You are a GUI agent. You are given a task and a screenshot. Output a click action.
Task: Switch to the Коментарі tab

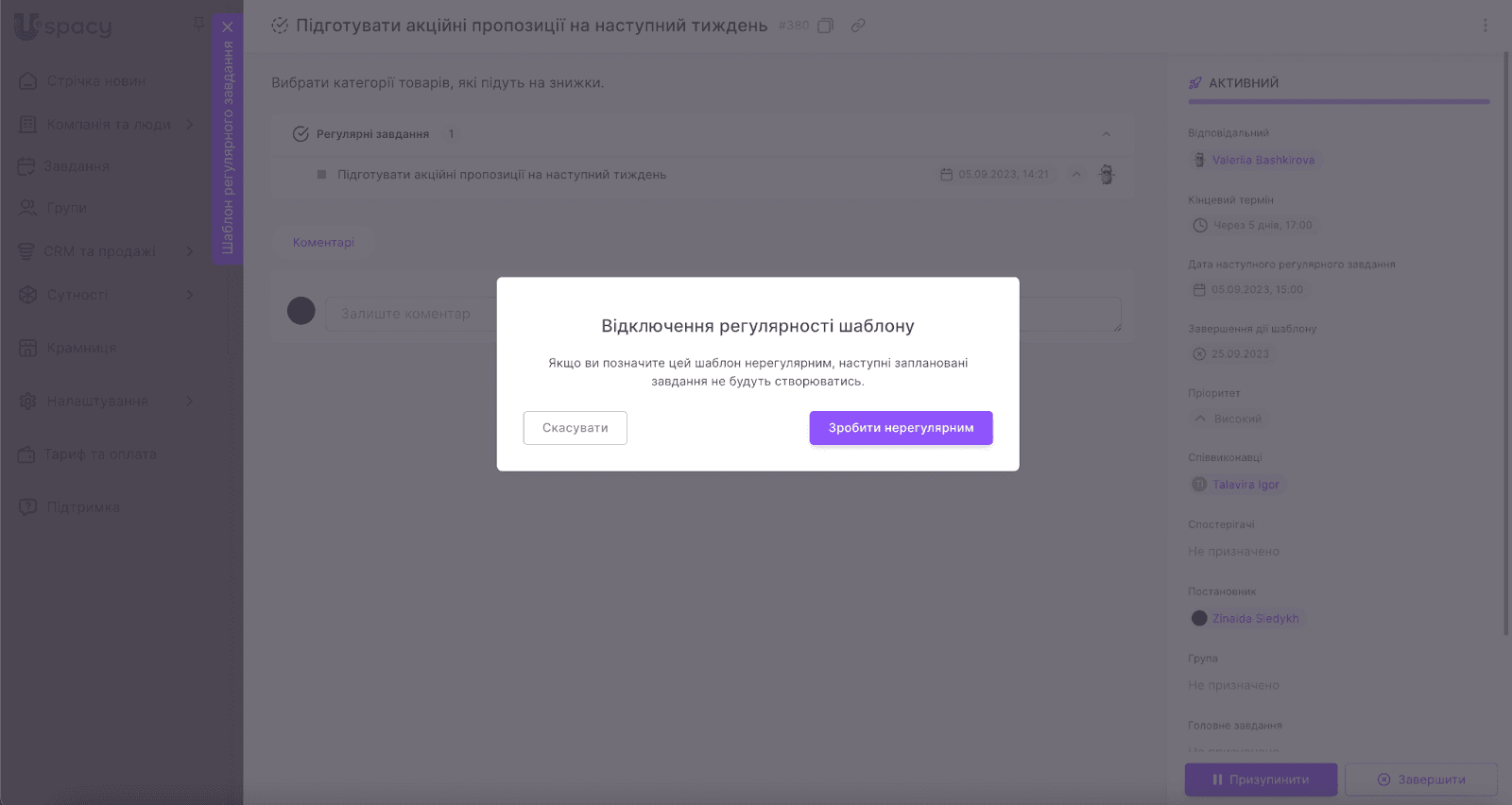coord(323,243)
